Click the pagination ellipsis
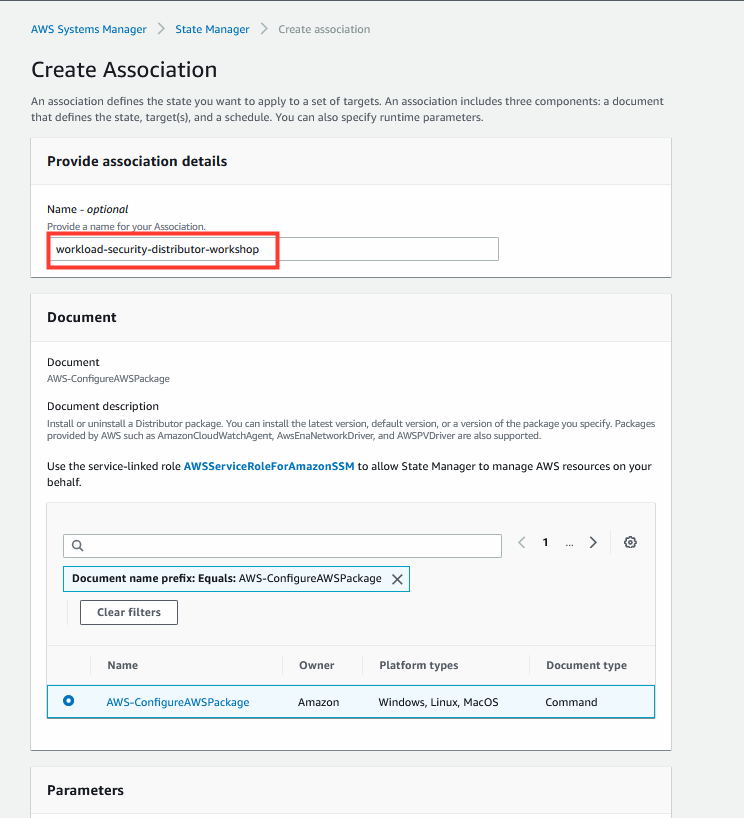744x818 pixels. coord(569,544)
